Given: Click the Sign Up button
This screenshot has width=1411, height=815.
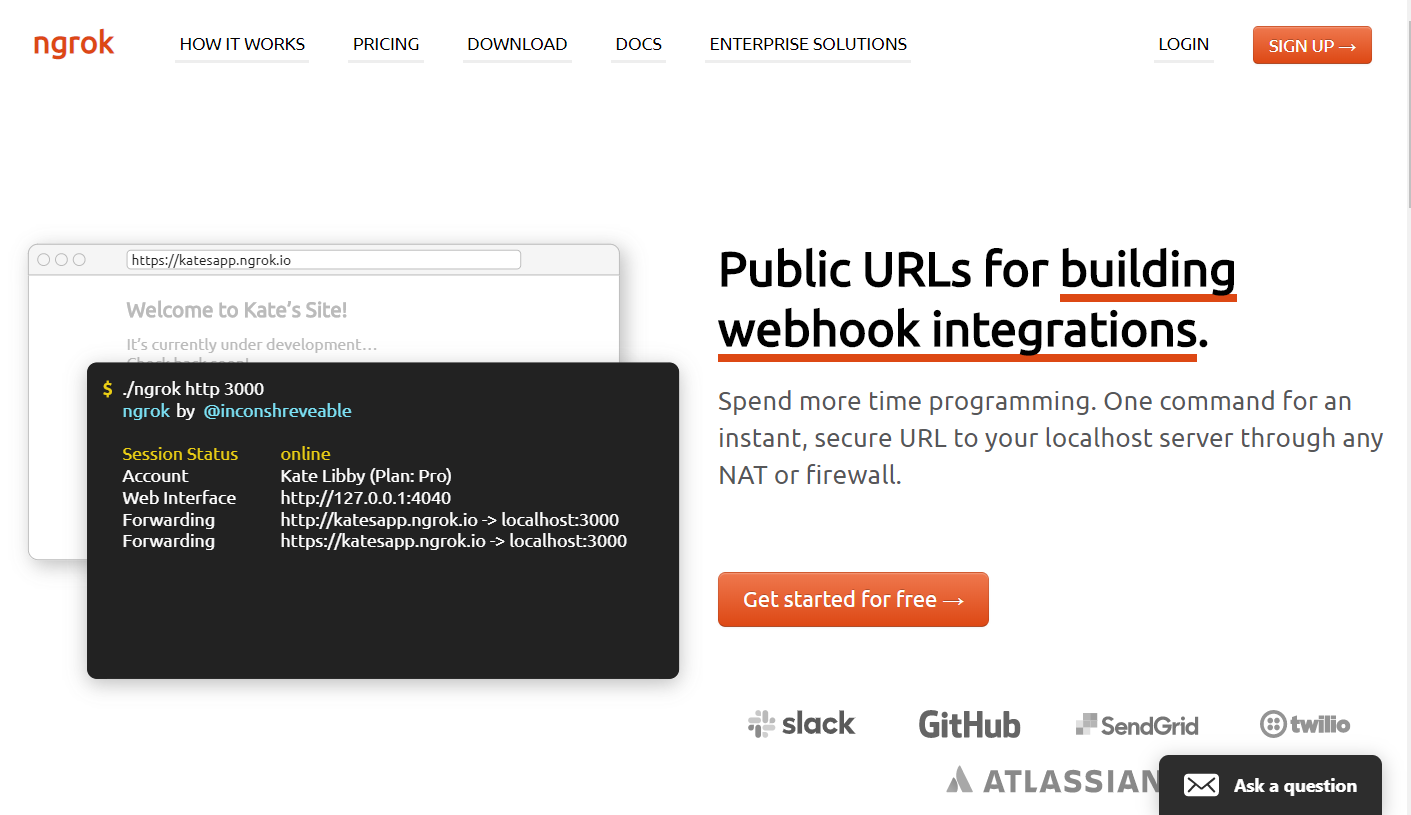Looking at the screenshot, I should pyautogui.click(x=1312, y=45).
